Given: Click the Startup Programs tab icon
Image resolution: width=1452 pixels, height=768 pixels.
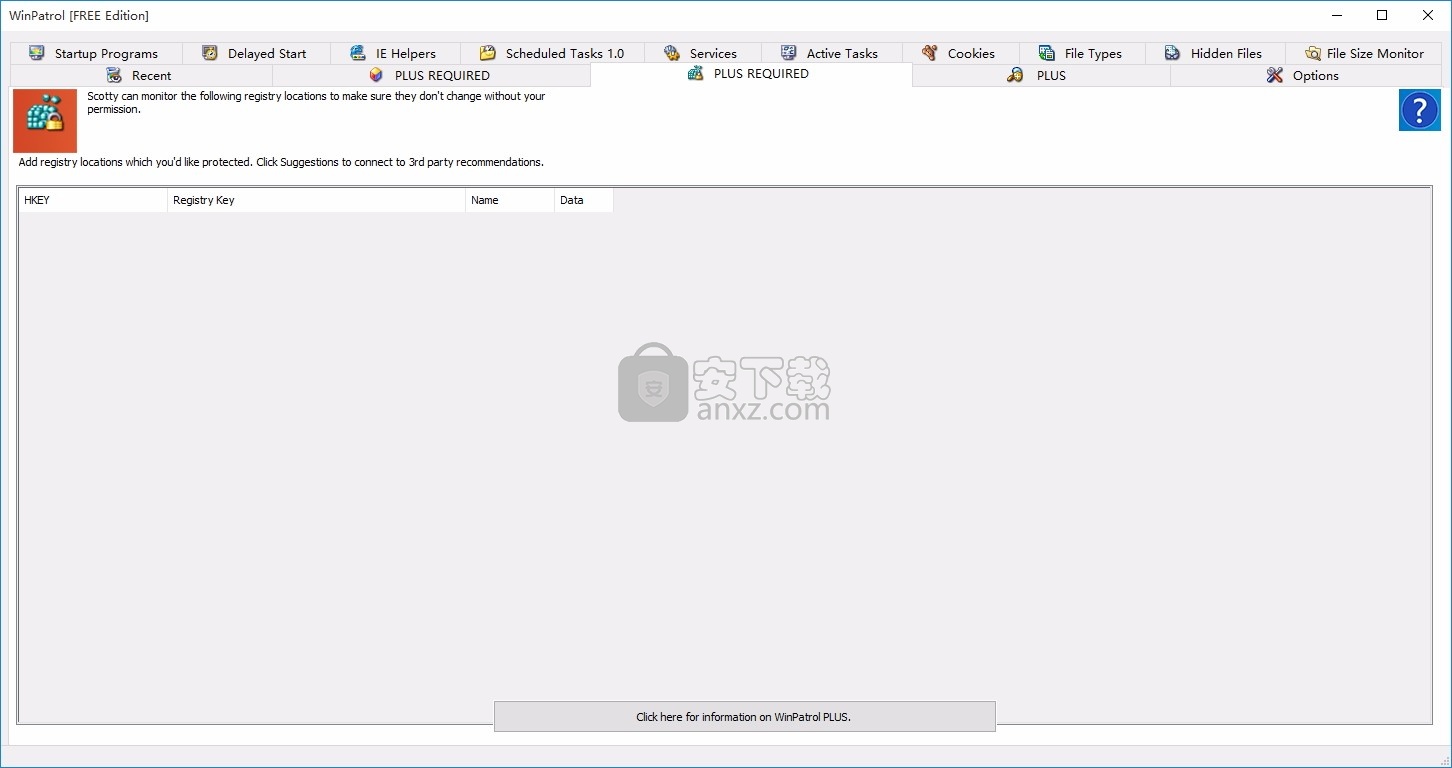Looking at the screenshot, I should pos(37,53).
